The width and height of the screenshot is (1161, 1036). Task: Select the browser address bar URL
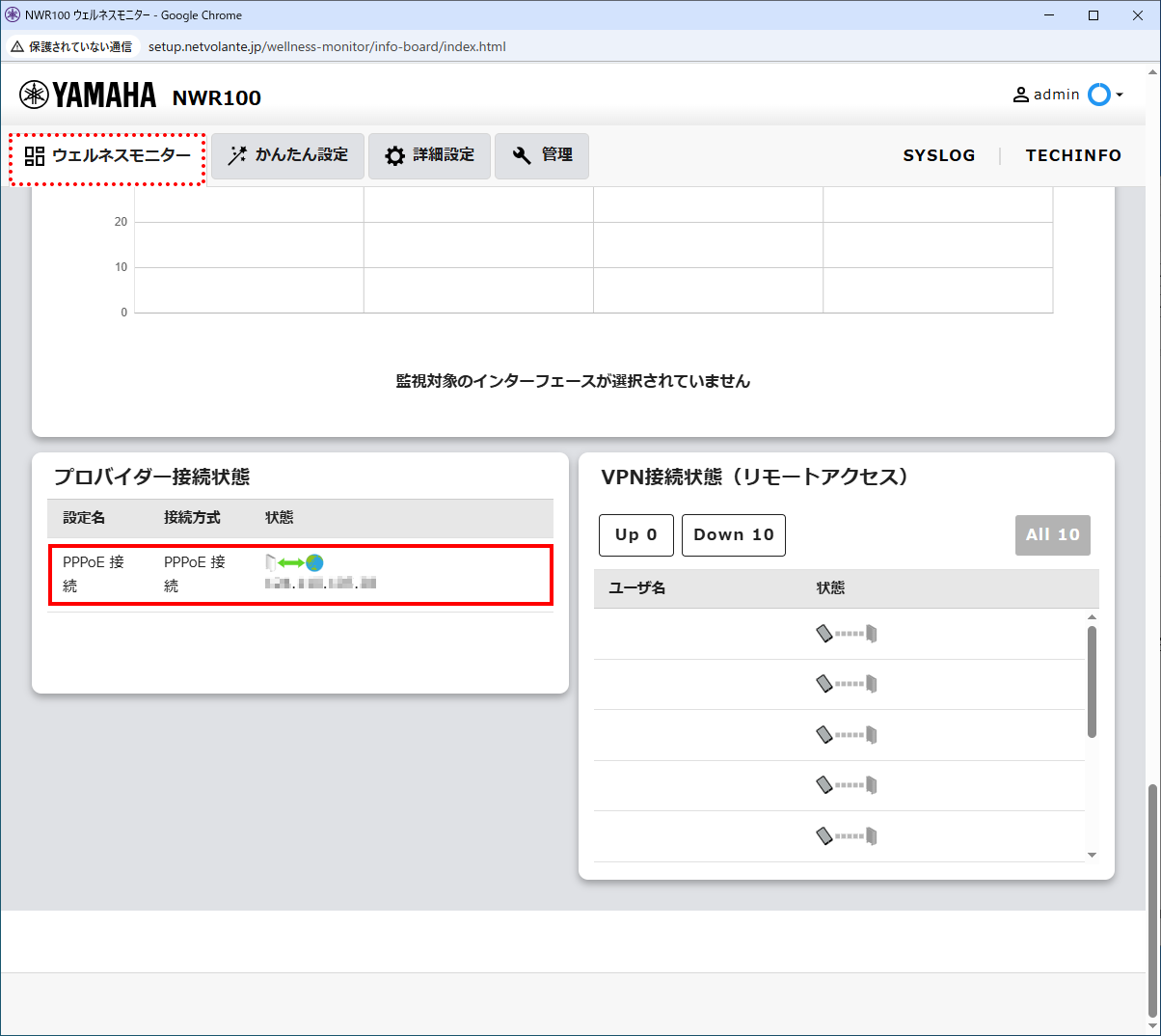click(x=326, y=45)
